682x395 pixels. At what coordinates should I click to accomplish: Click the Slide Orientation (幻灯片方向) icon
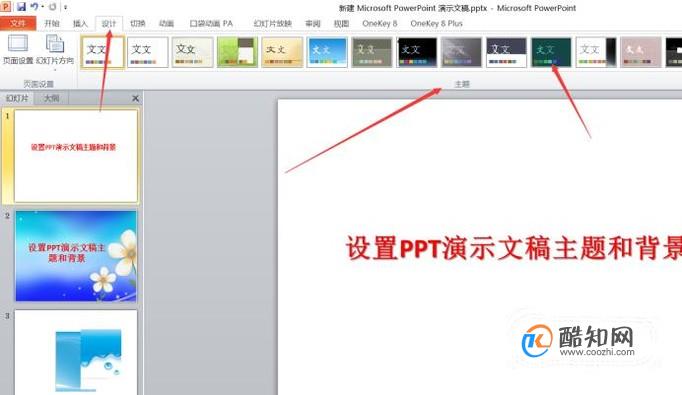click(55, 45)
